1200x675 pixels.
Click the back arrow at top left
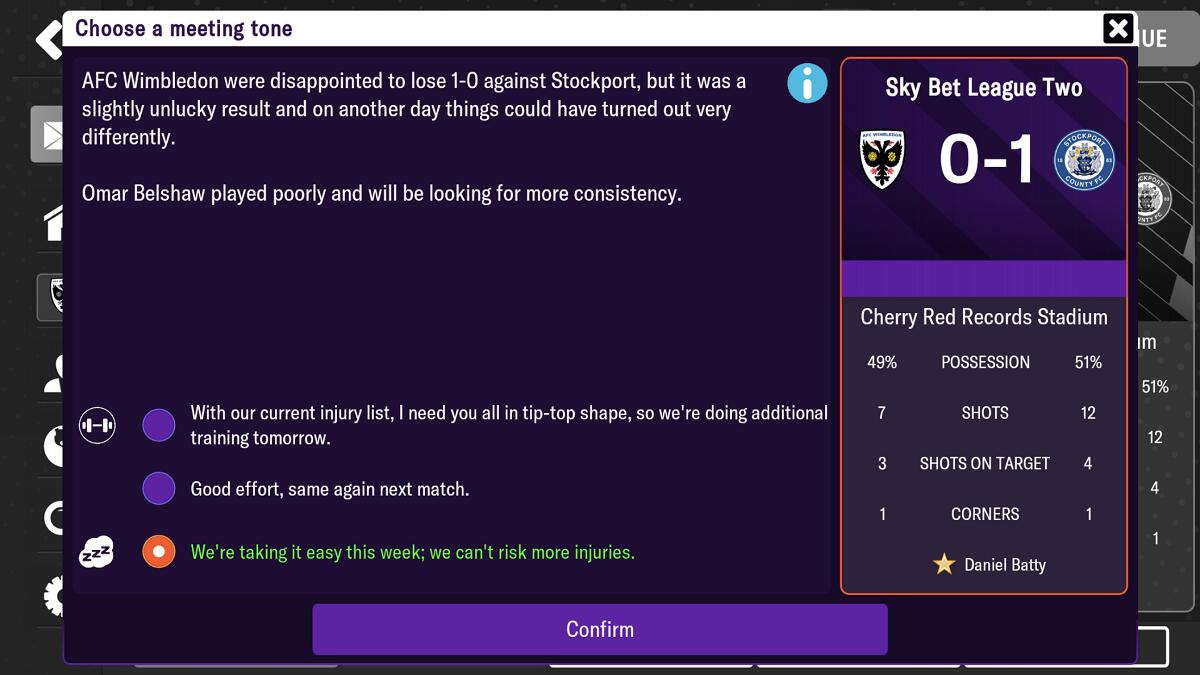pyautogui.click(x=48, y=40)
